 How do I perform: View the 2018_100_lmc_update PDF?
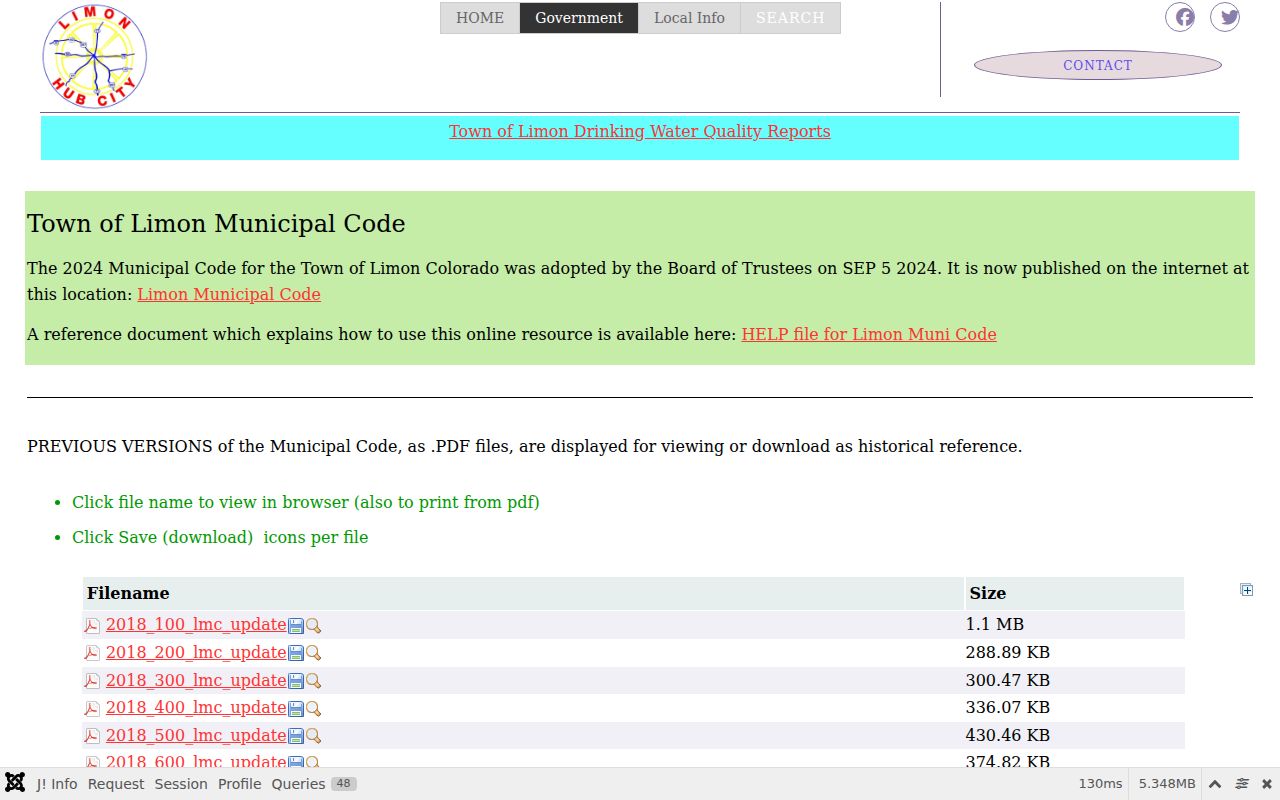[196, 624]
